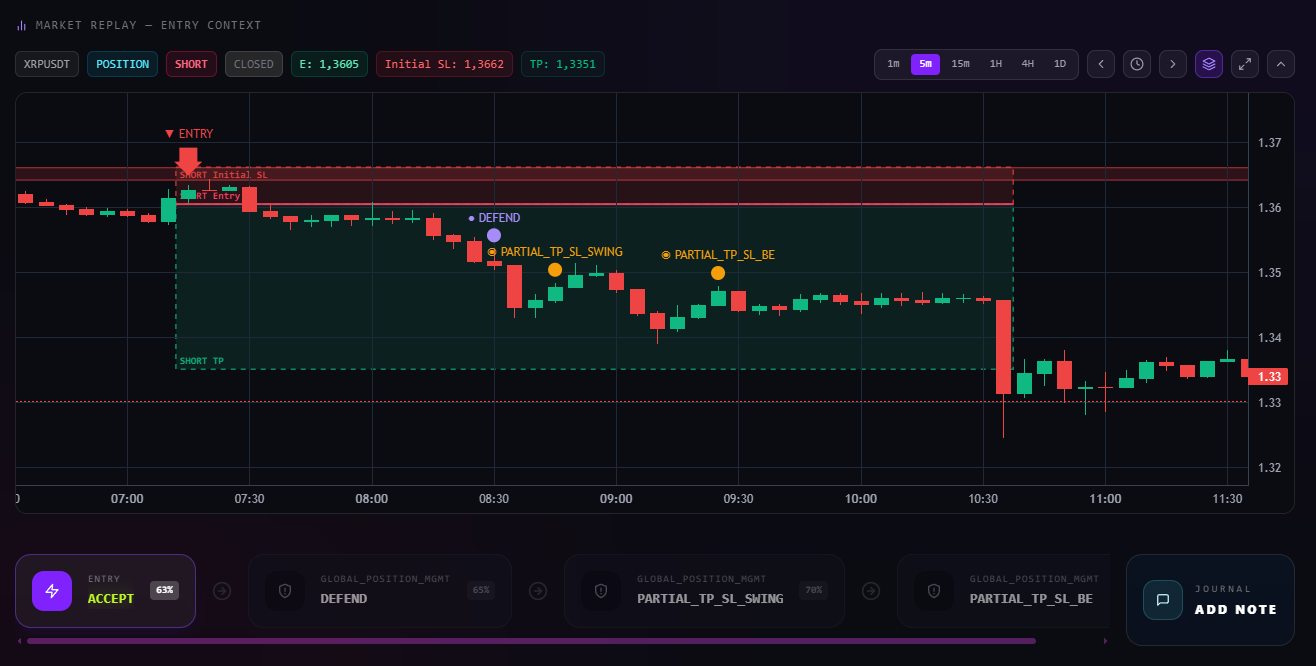1316x666 pixels.
Task: Click the purple horizontal scrollbar under decision cards
Action: click(x=530, y=641)
